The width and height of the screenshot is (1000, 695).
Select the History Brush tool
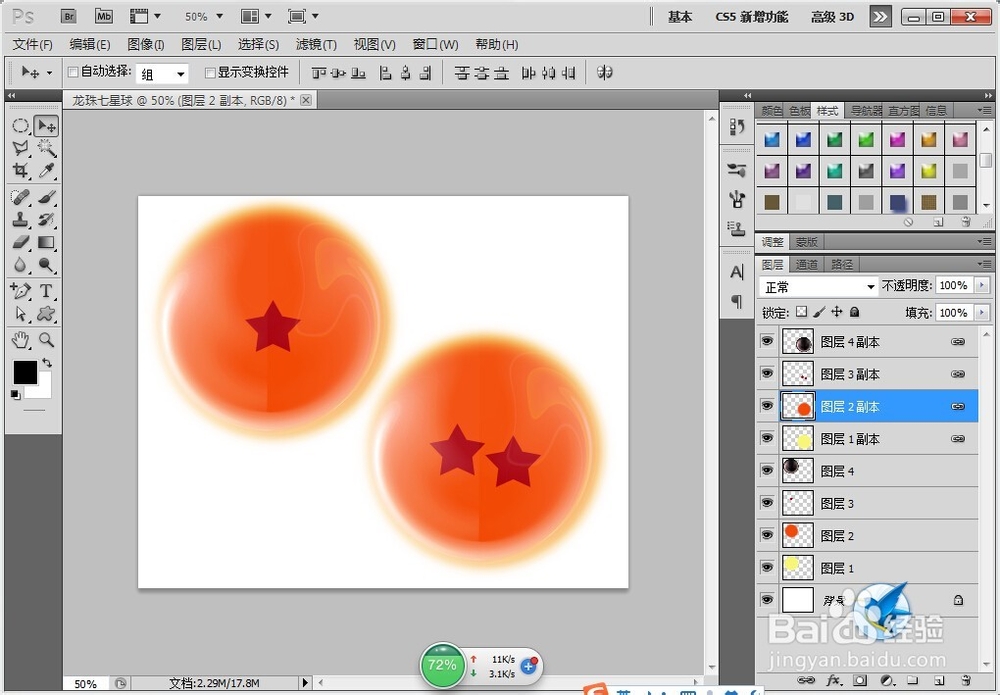coord(46,219)
